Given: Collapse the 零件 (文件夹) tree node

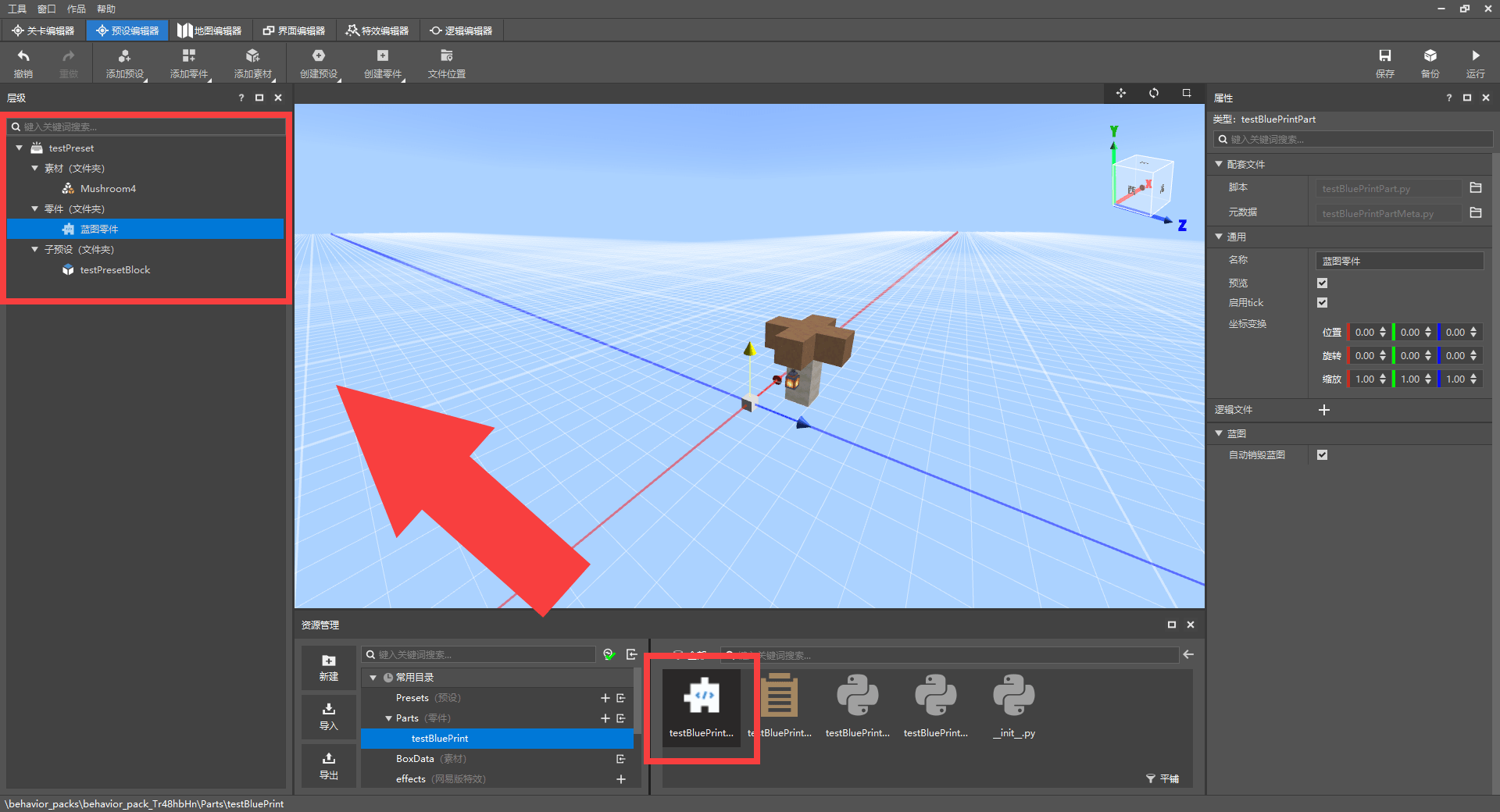Looking at the screenshot, I should pos(34,208).
